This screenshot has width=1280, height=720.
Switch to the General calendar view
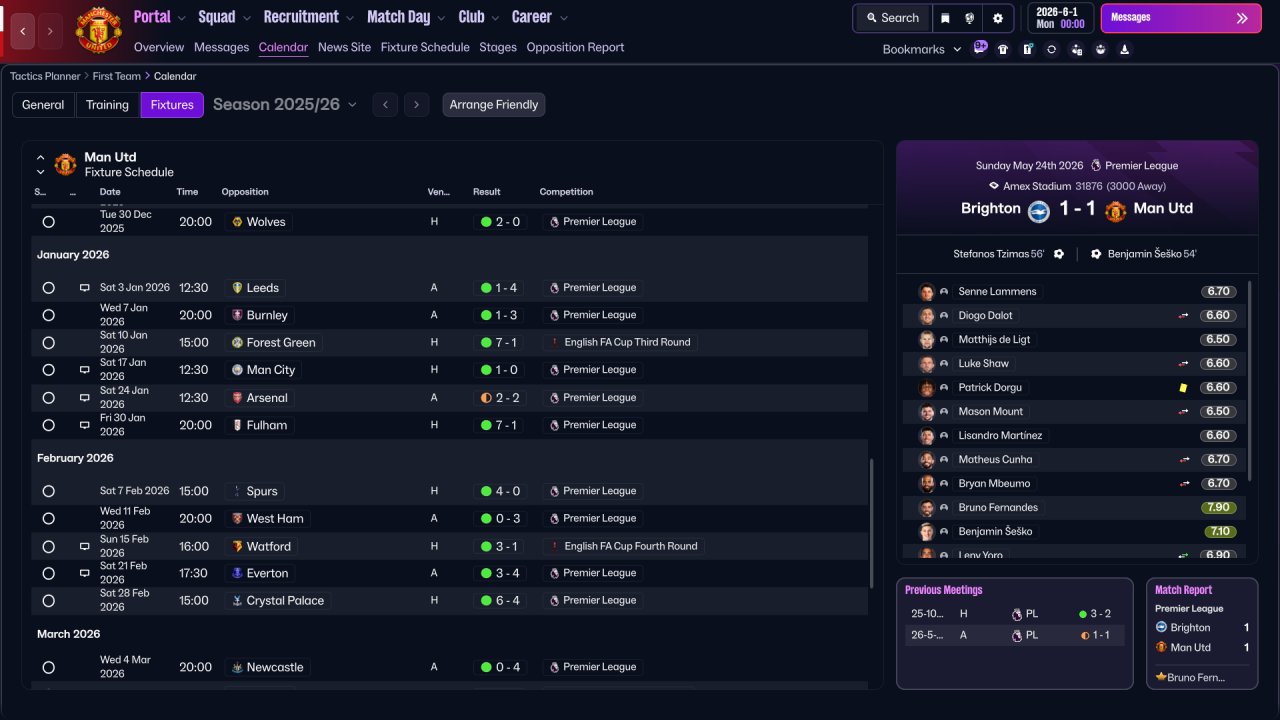point(43,105)
